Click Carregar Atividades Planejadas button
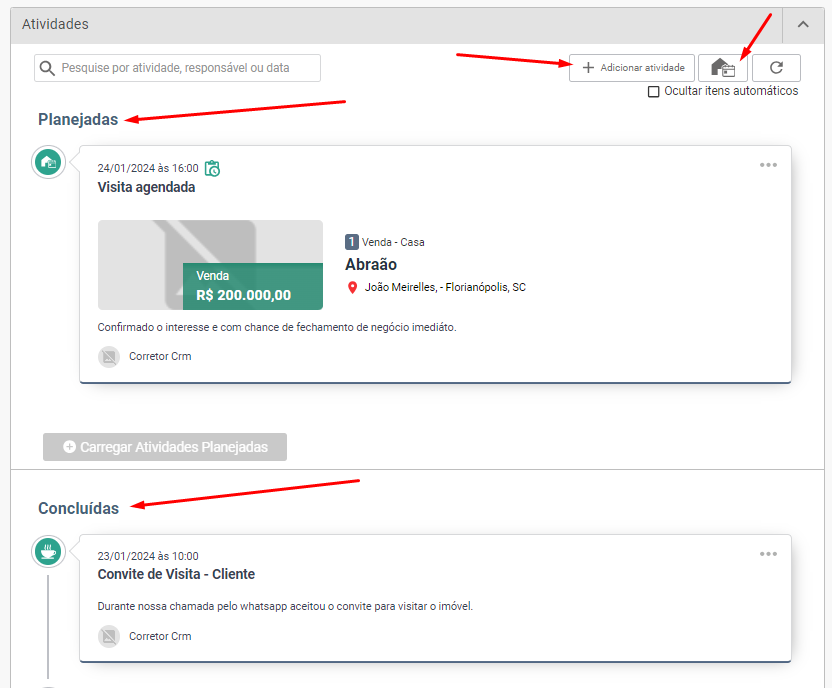This screenshot has height=688, width=832. point(165,447)
